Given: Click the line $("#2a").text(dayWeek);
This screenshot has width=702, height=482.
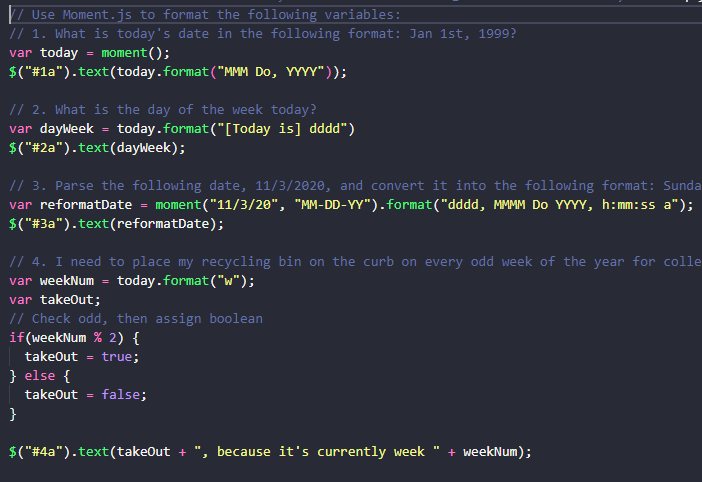Looking at the screenshot, I should pyautogui.click(x=97, y=148).
